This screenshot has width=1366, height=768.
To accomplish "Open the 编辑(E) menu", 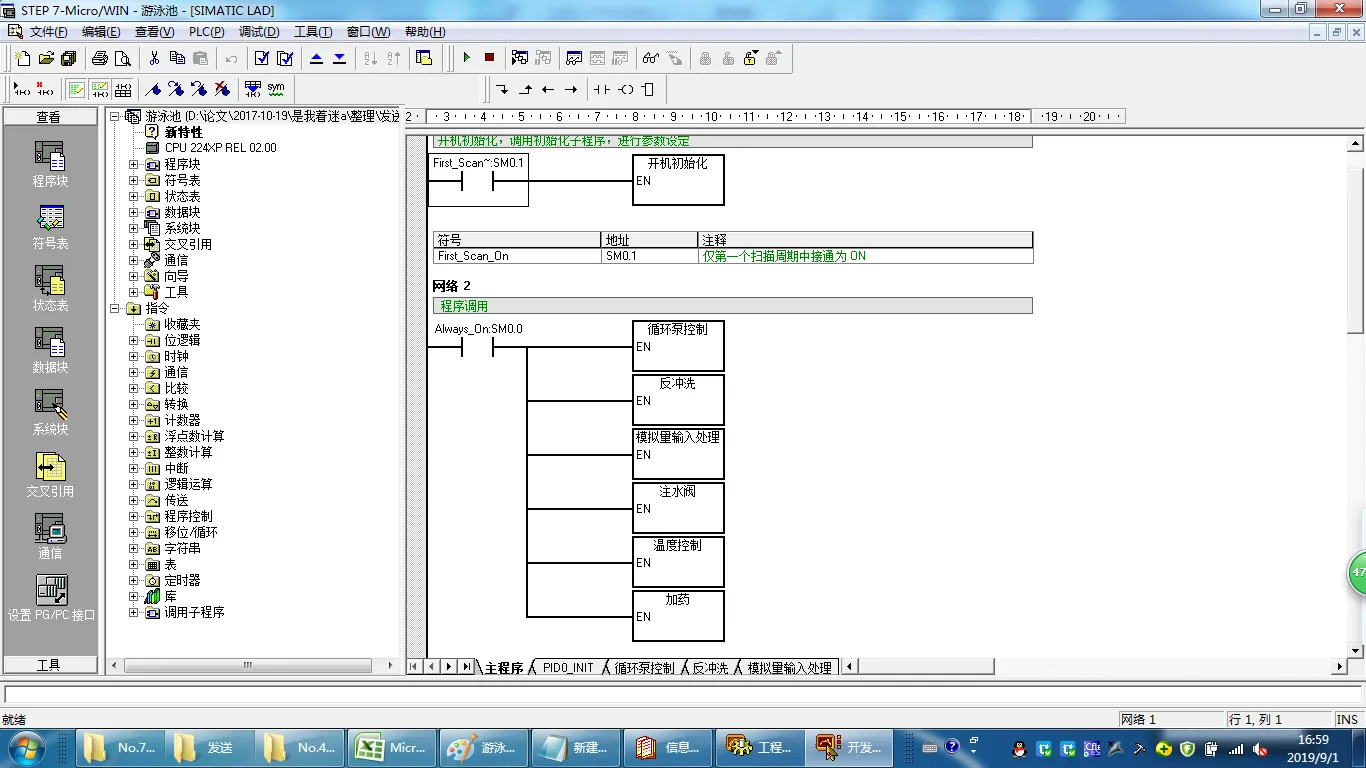I will tap(101, 32).
